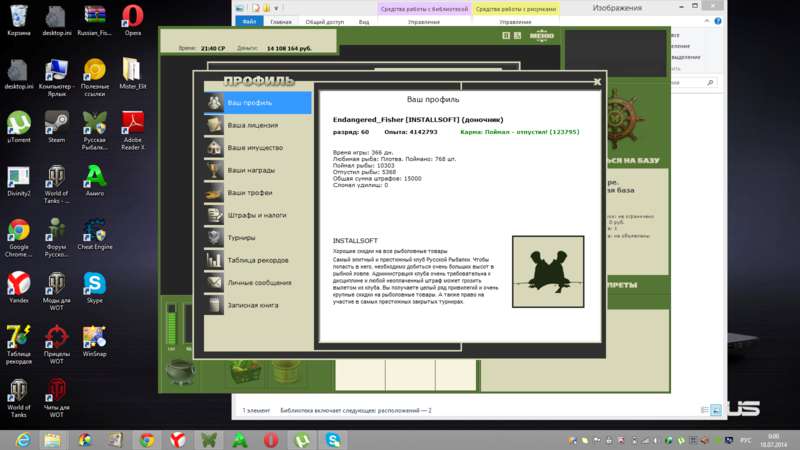Switch to 'Главная' ribbon tab

[281, 22]
